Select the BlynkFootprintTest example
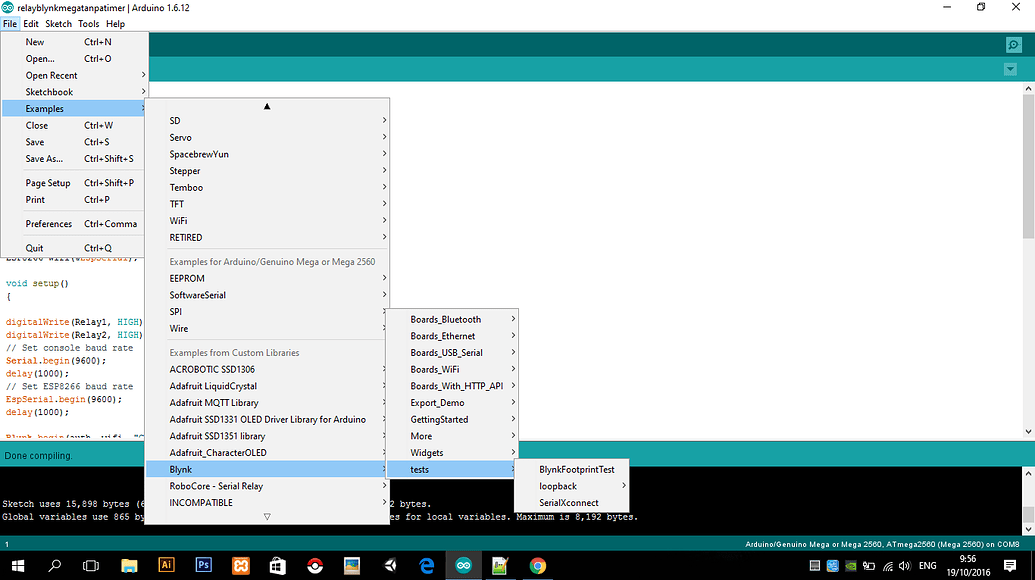This screenshot has width=1035, height=580. point(577,469)
